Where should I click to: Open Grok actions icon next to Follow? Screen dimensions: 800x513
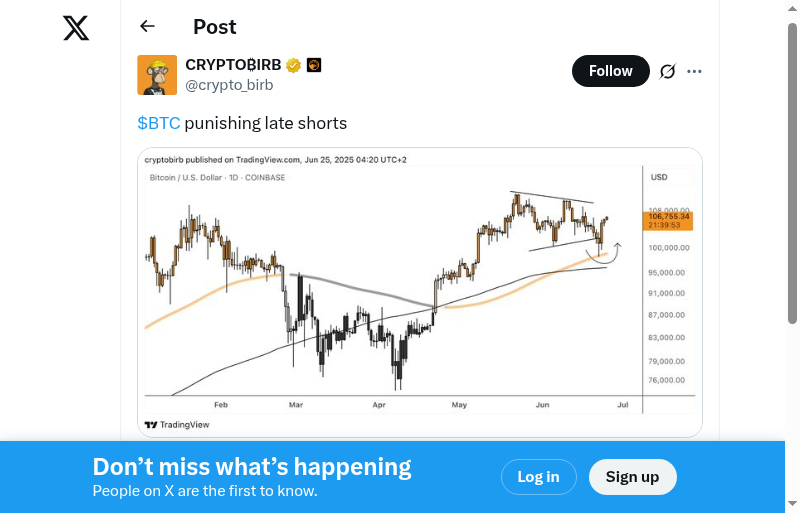pos(667,71)
